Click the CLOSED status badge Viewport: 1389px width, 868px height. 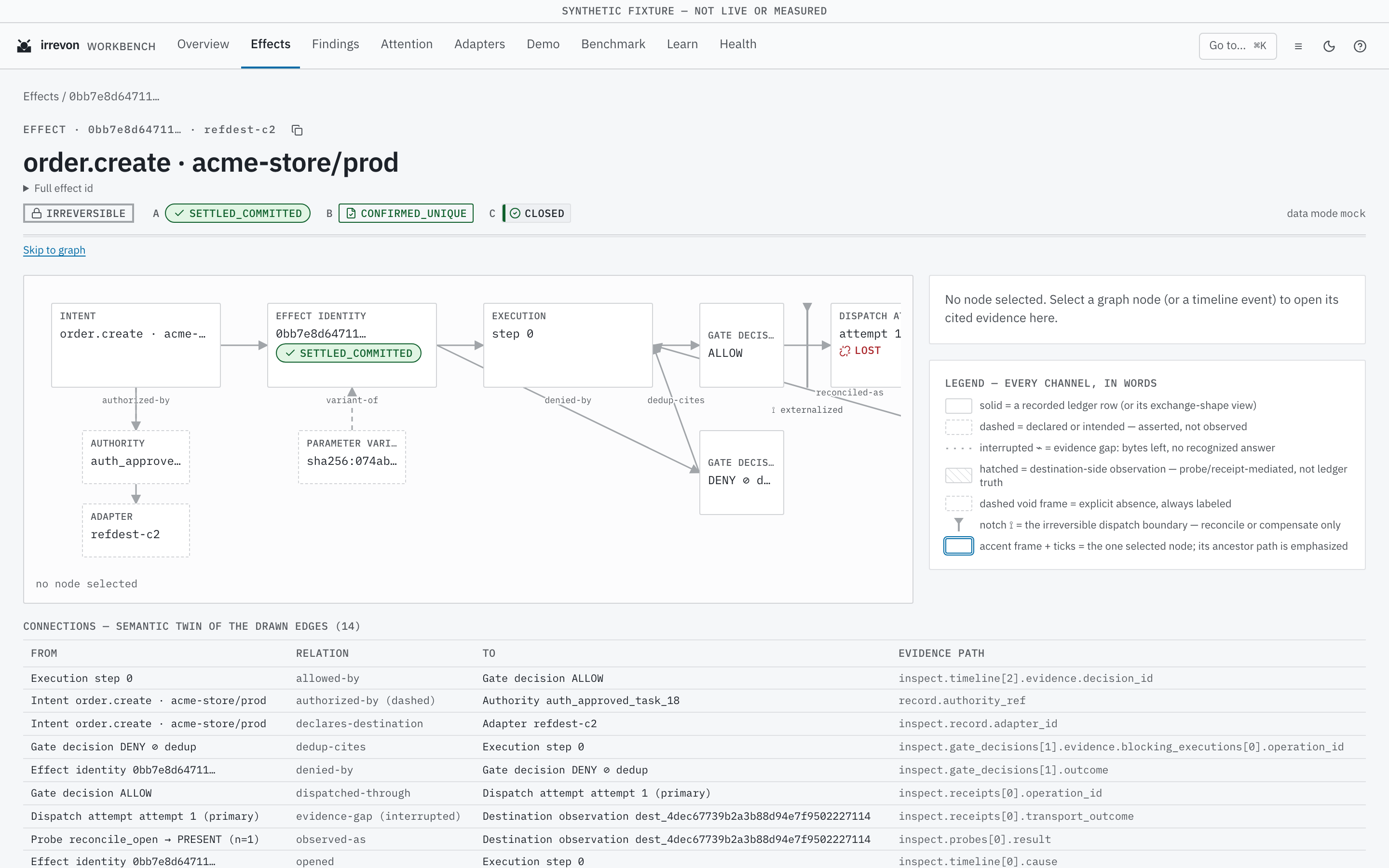(537, 214)
